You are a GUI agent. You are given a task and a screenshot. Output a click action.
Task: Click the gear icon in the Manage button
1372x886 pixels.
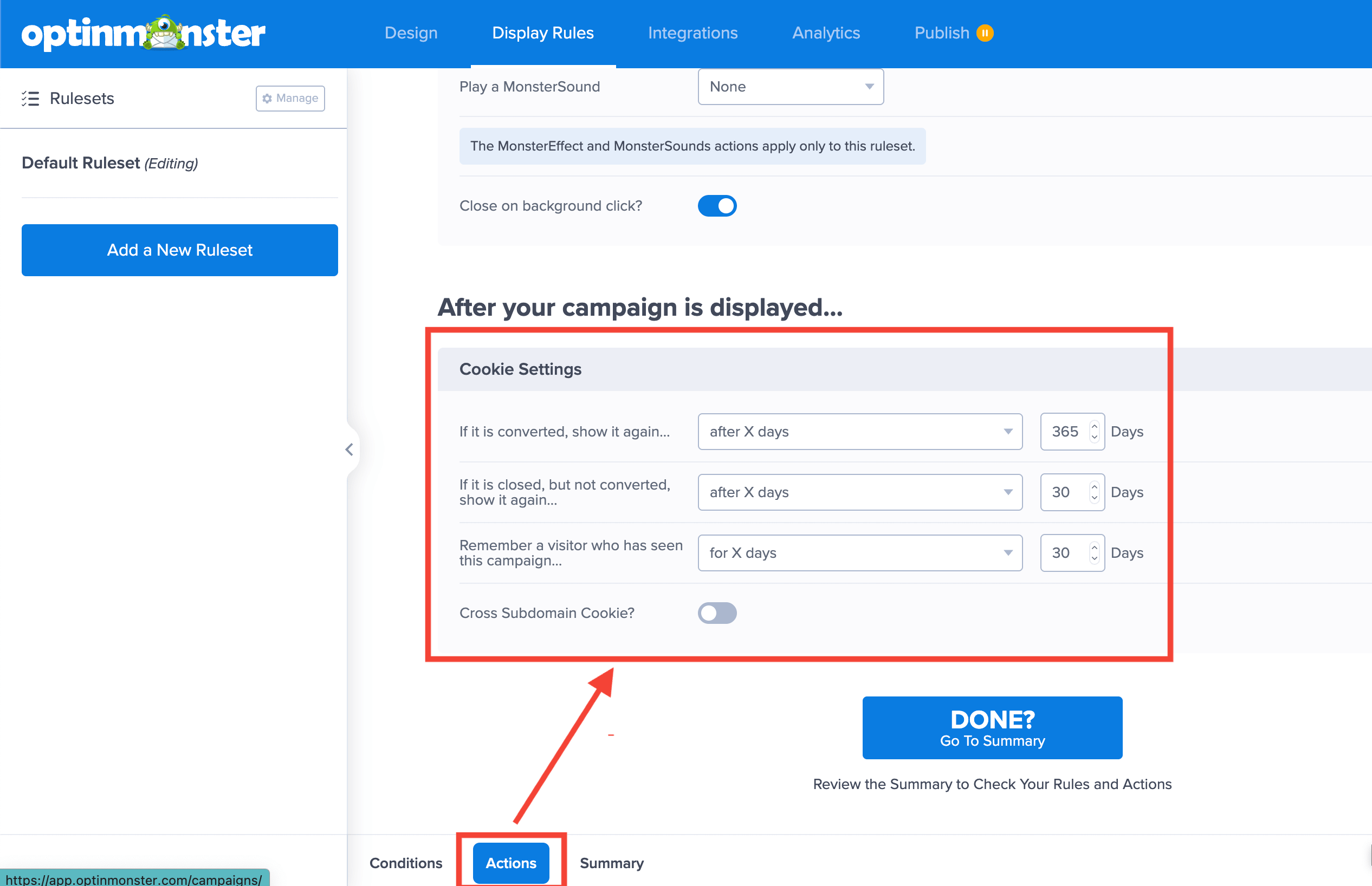click(x=267, y=99)
